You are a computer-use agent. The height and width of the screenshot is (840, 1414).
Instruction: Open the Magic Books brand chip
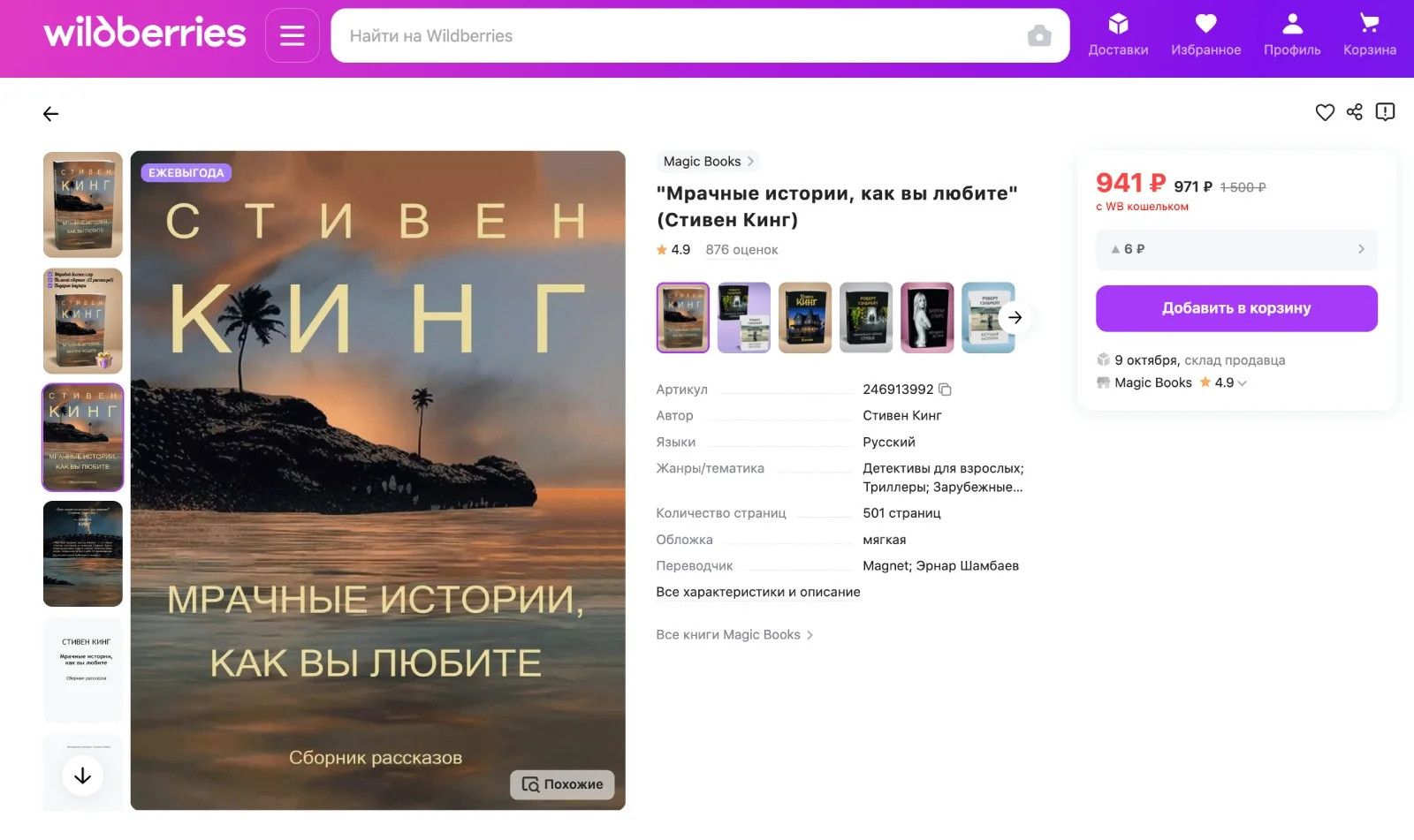708,162
